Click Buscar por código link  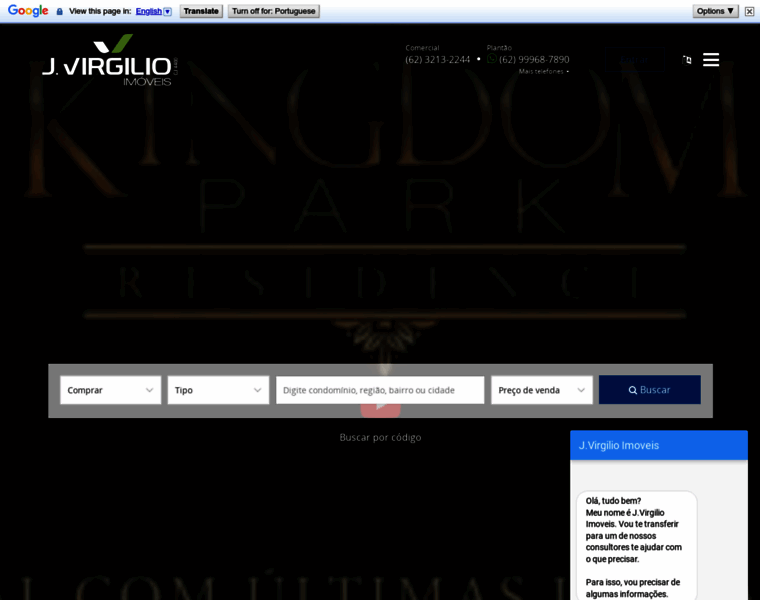click(x=380, y=438)
